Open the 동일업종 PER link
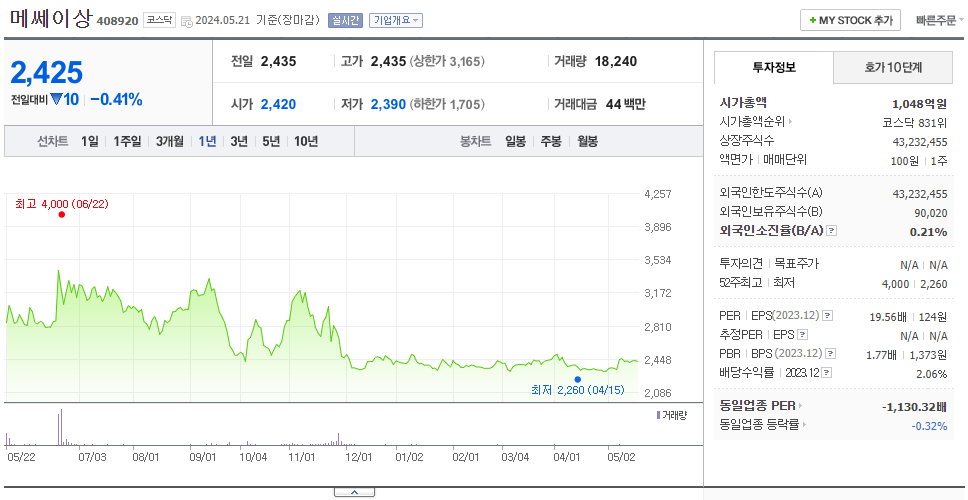The height and width of the screenshot is (500, 968). pos(757,406)
